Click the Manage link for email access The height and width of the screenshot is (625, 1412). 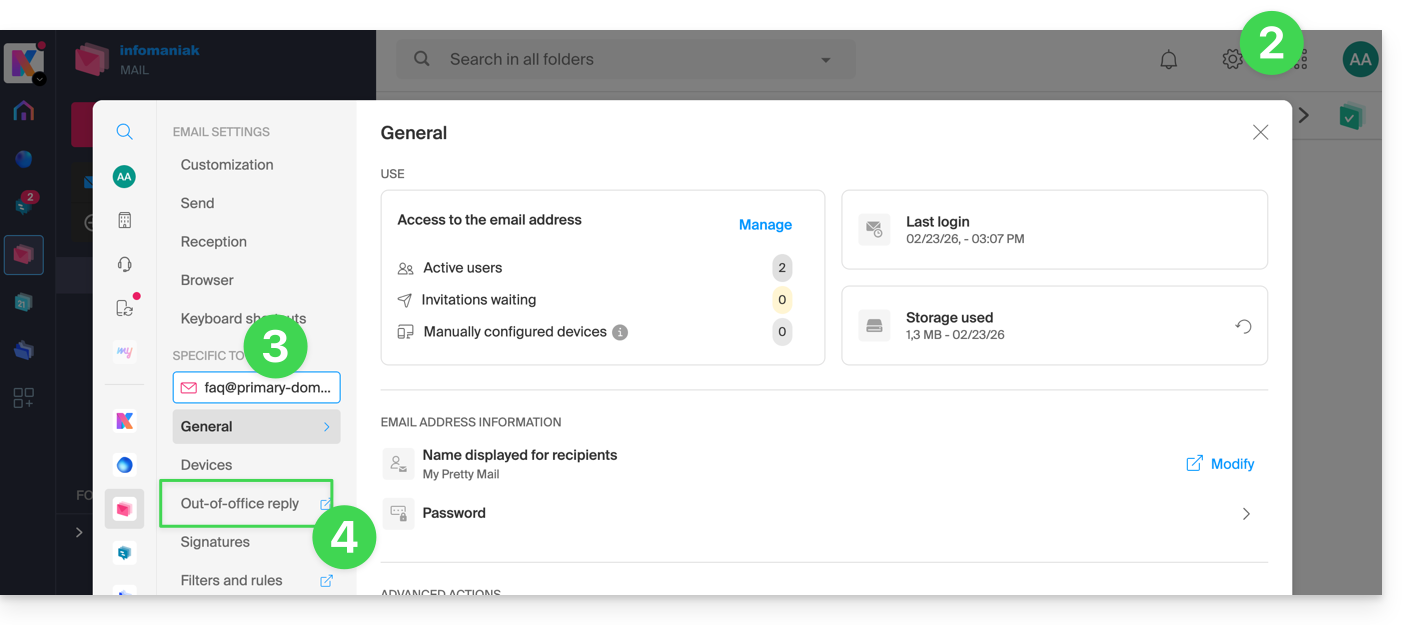[x=765, y=225]
